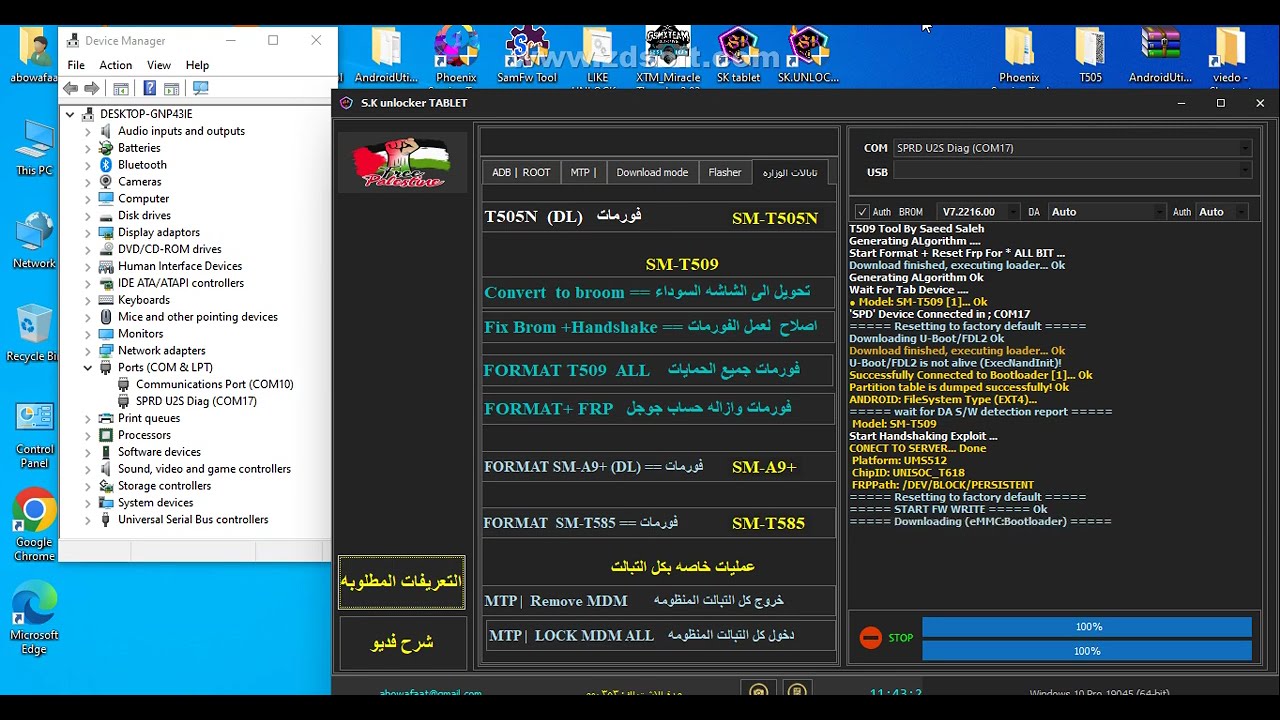The height and width of the screenshot is (720, 1280).
Task: Toggle the Auth BROM checkbox
Action: coord(862,212)
